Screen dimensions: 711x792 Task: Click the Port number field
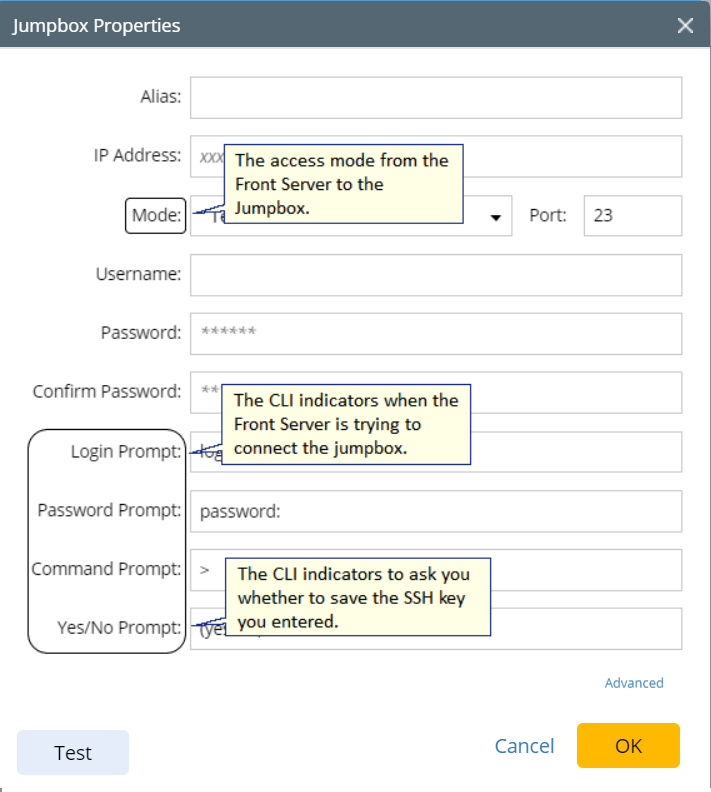point(632,216)
